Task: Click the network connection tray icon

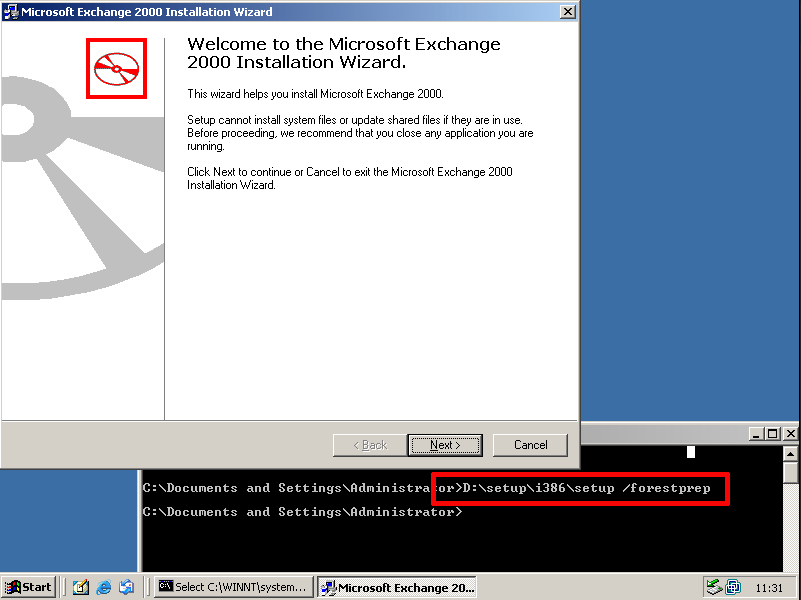Action: 714,587
